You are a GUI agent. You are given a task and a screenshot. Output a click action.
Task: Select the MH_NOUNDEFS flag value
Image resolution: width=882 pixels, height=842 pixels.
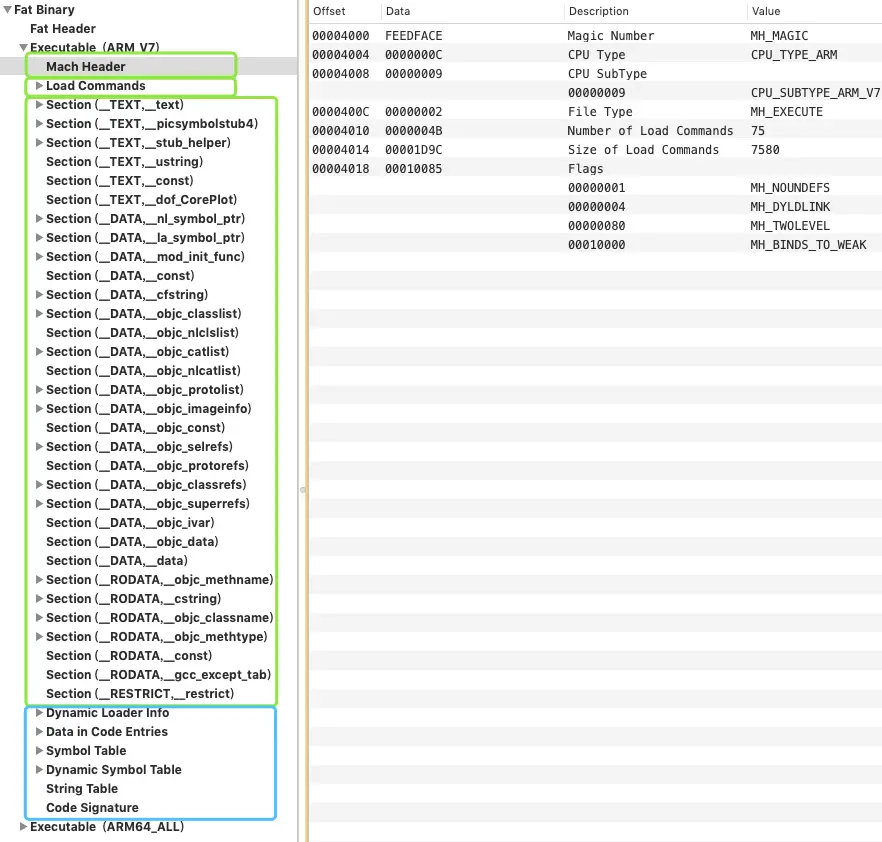(790, 188)
